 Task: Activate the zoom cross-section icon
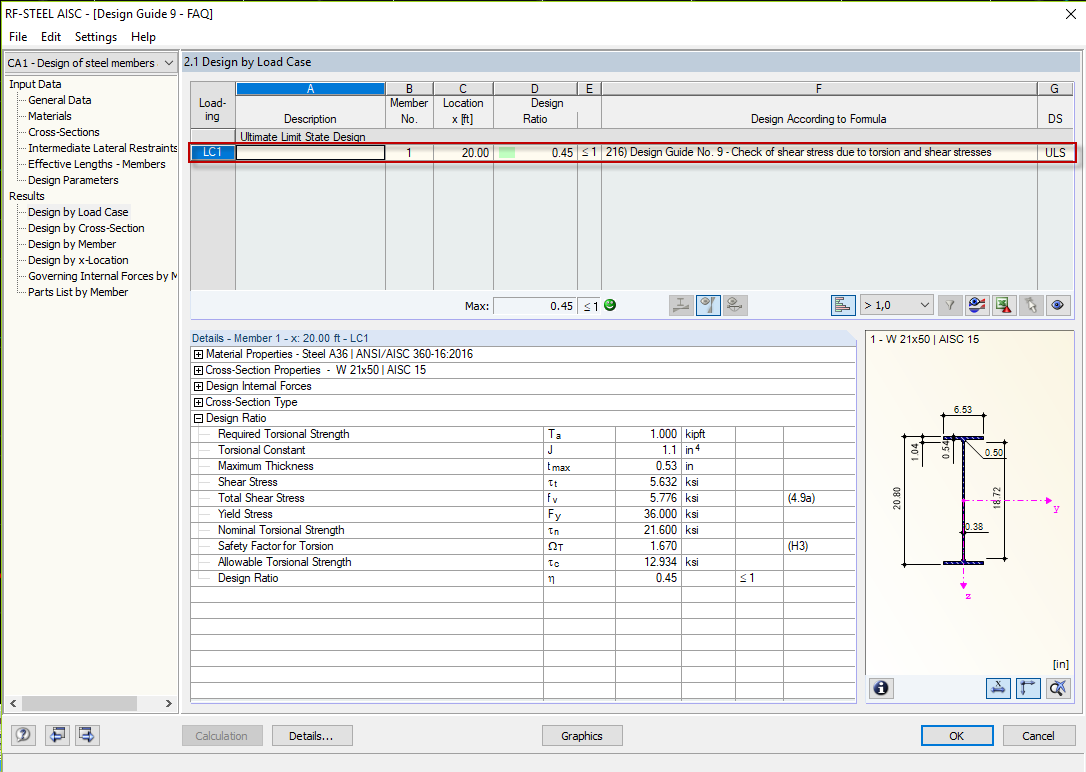(1058, 688)
